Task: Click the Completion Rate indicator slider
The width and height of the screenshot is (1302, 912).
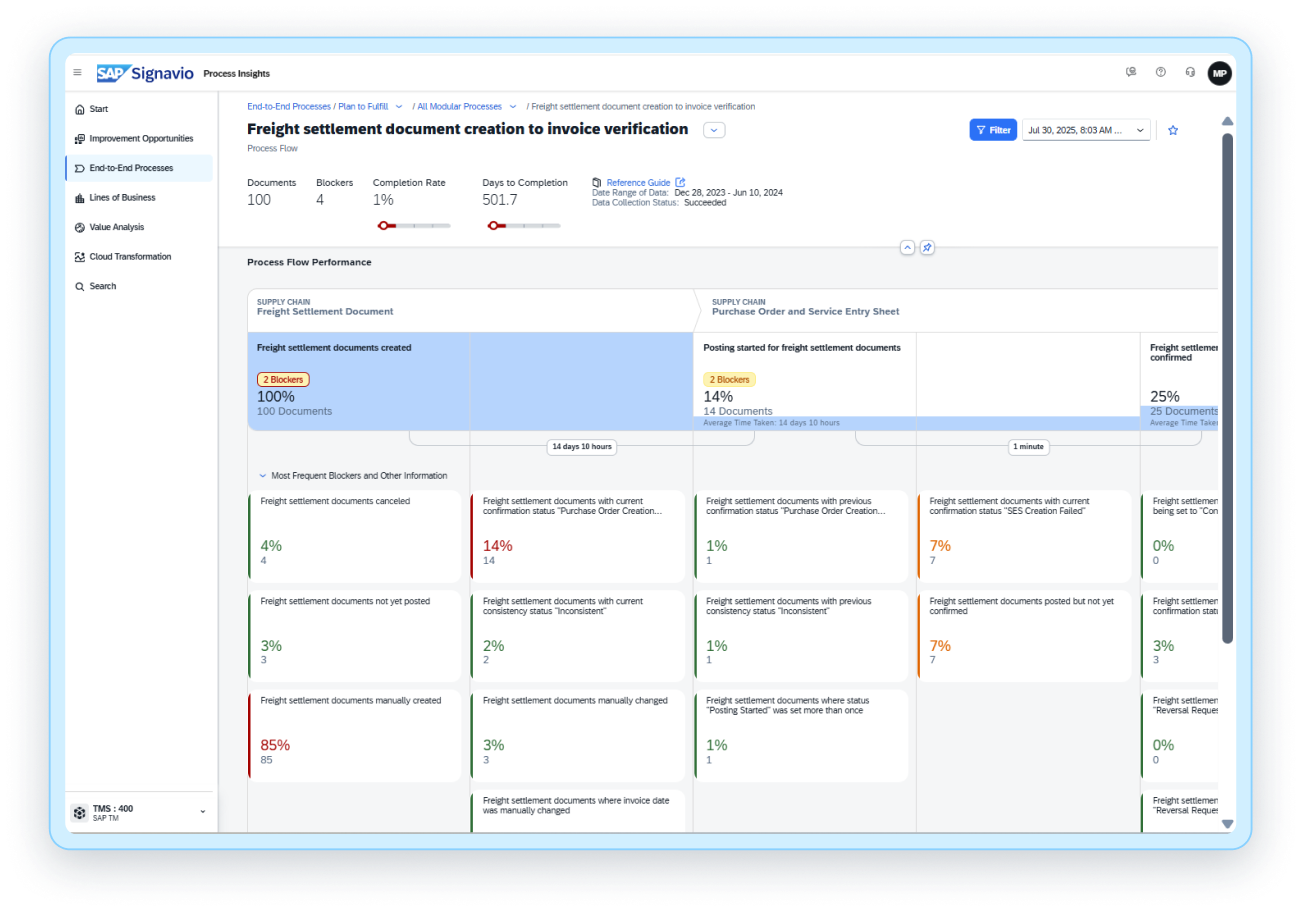Action: point(414,226)
